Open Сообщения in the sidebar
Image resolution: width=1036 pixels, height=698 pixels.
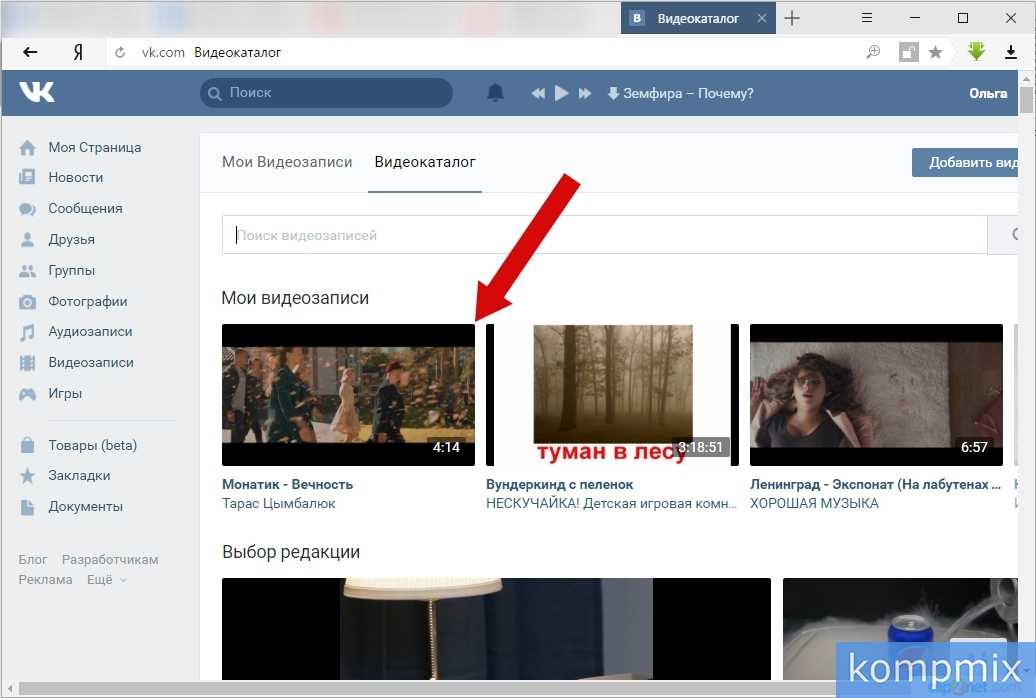click(x=85, y=208)
